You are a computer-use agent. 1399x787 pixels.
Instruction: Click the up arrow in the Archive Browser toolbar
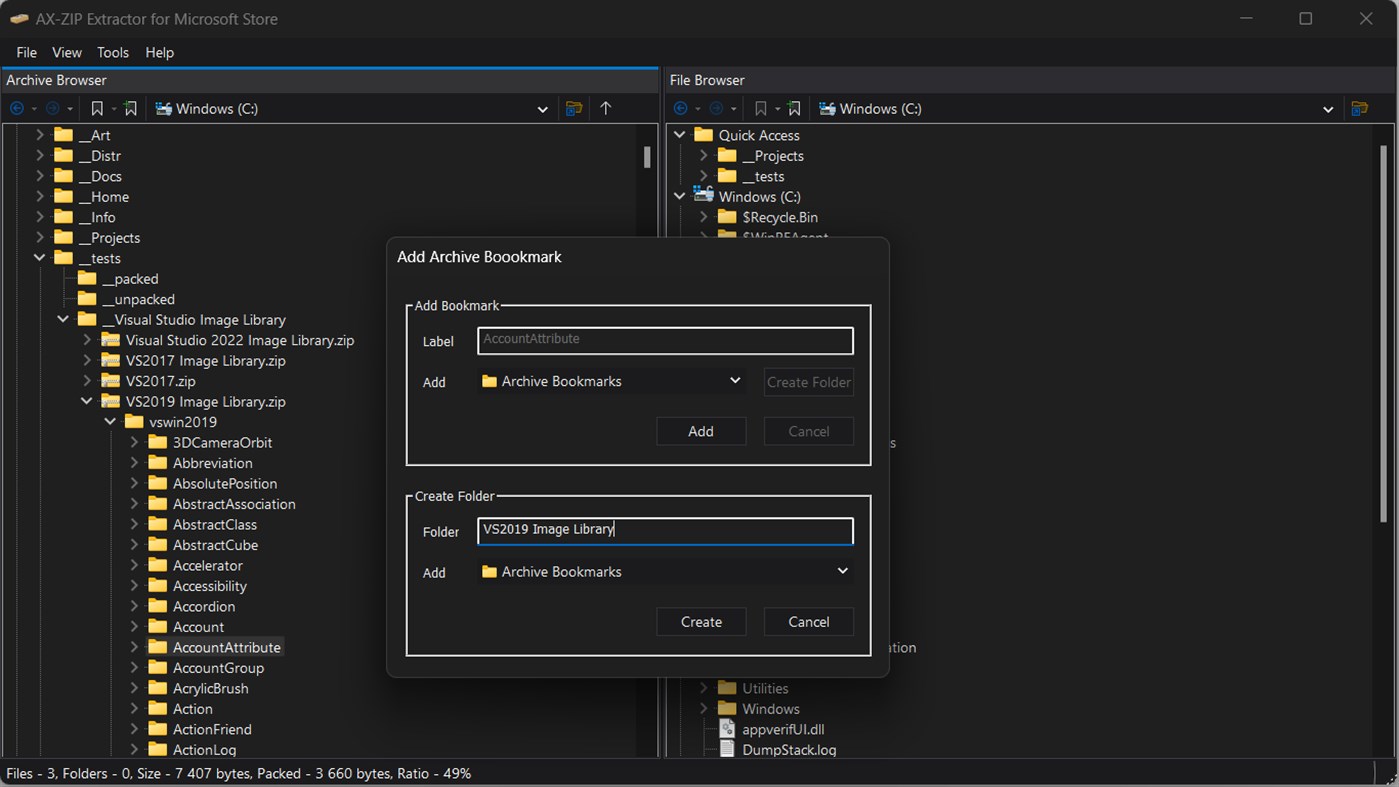[x=605, y=108]
